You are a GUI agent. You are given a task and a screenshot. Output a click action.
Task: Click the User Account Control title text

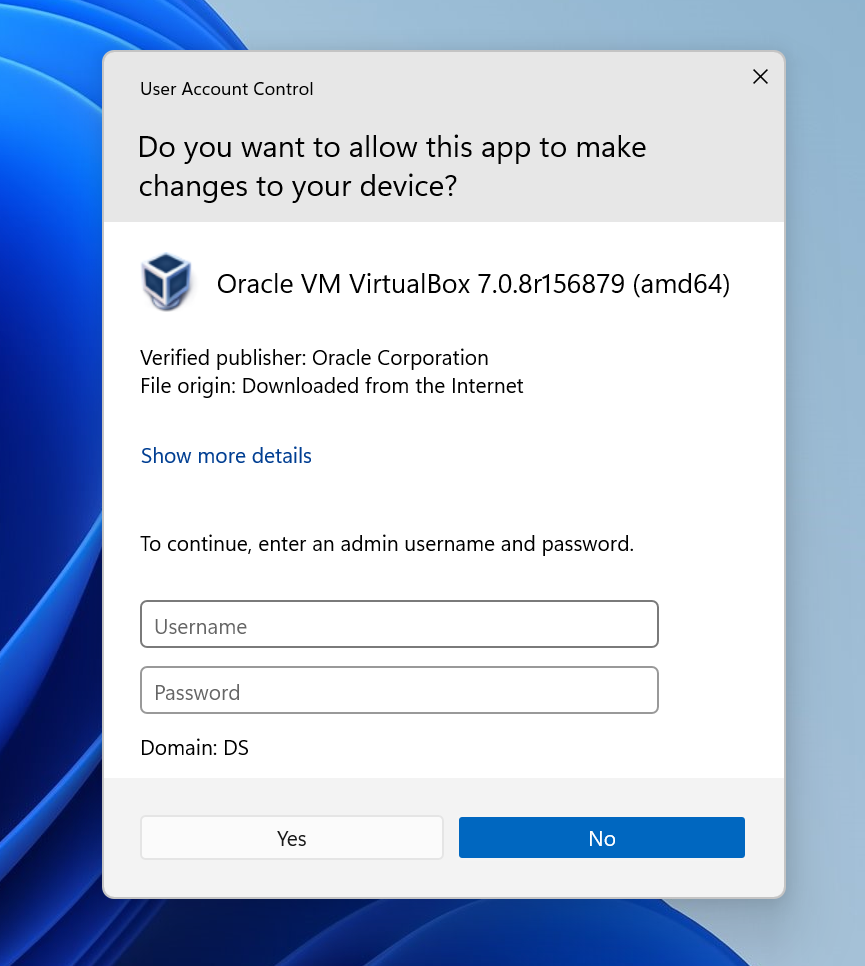[226, 89]
